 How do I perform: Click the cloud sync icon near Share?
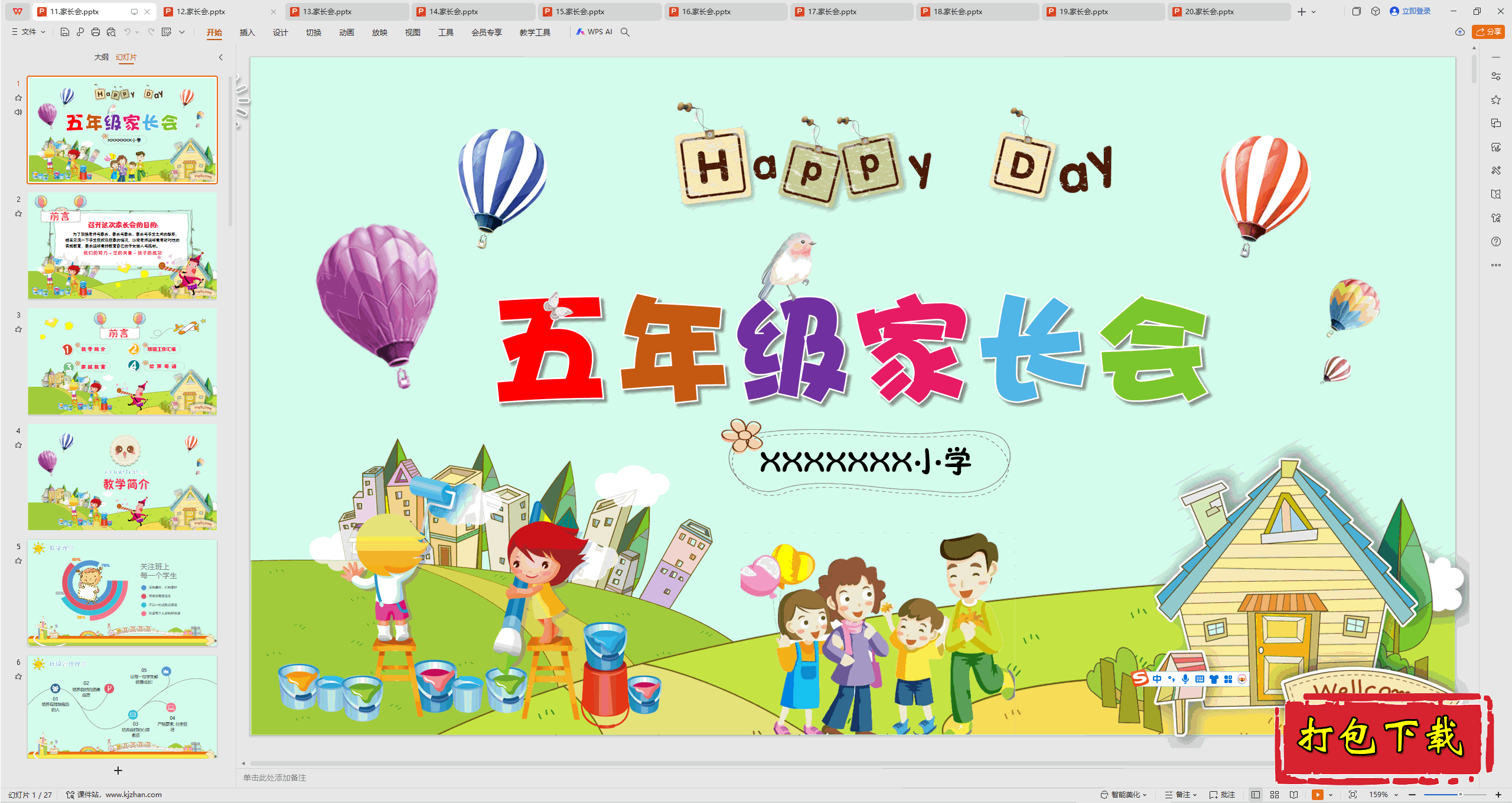(1460, 32)
